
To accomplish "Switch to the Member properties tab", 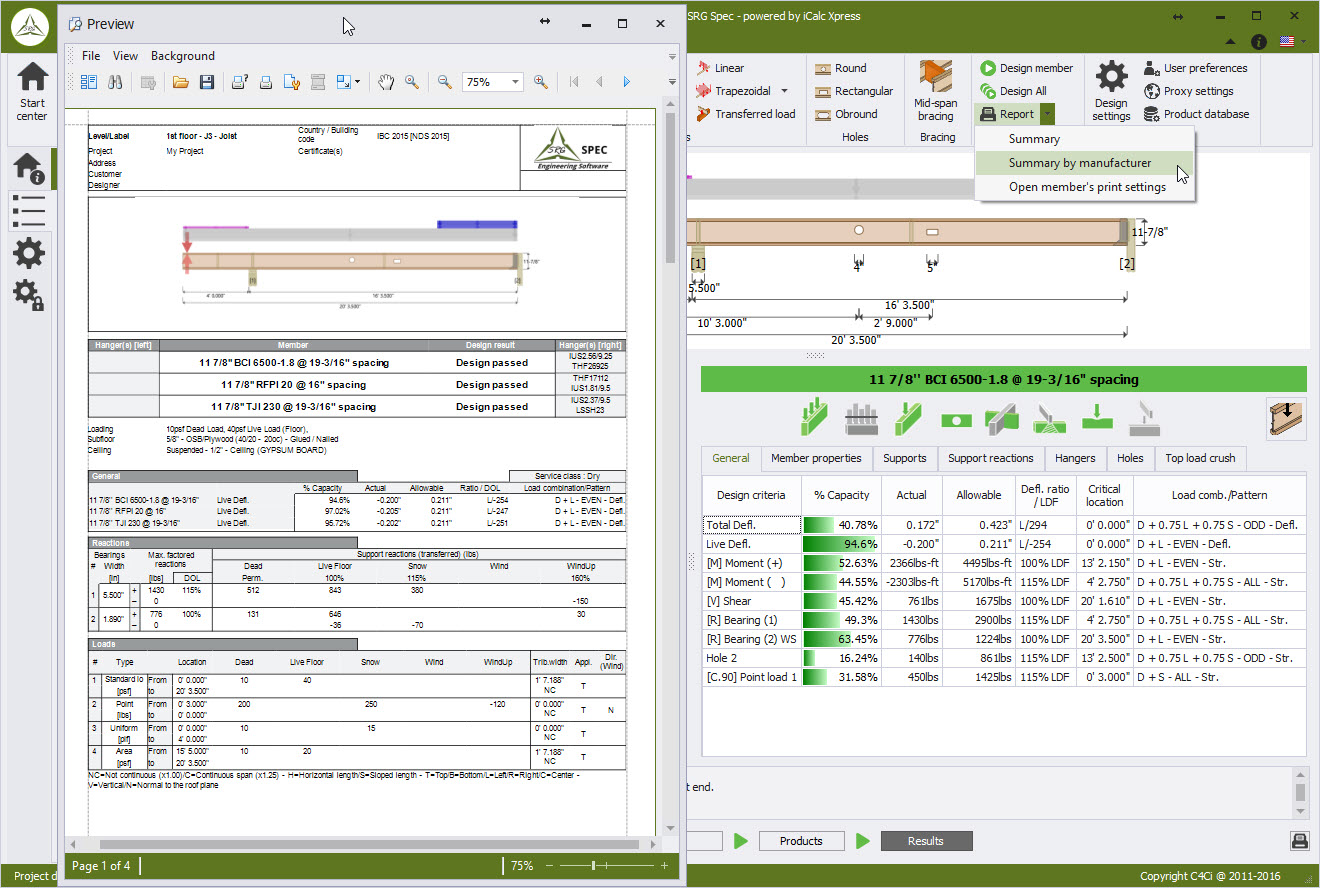I will (x=816, y=458).
